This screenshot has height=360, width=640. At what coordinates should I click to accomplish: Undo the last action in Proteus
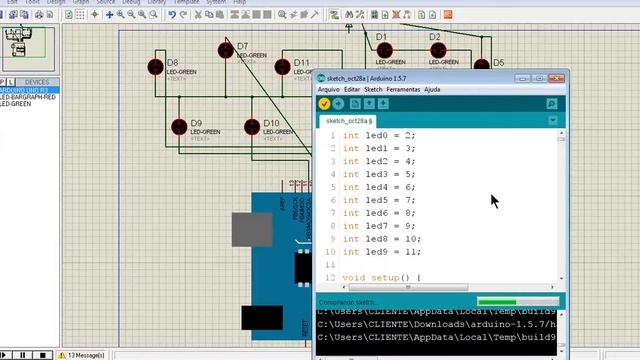[x=172, y=15]
